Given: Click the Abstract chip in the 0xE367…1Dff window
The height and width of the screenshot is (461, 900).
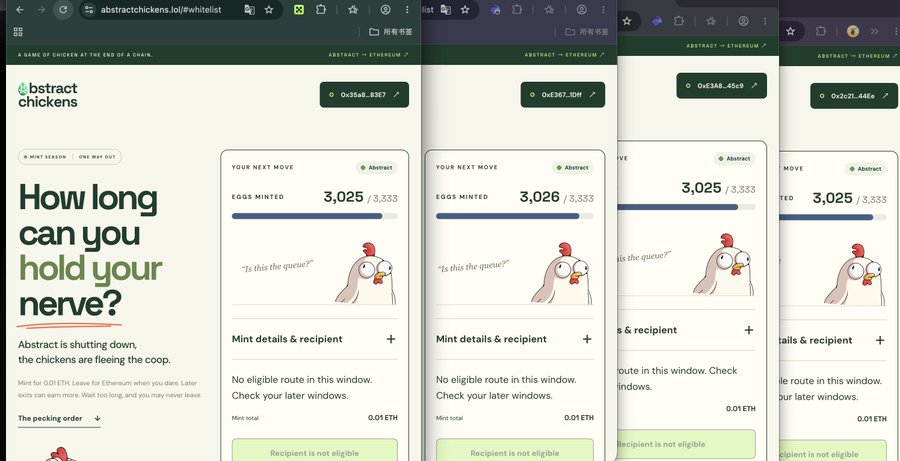Looking at the screenshot, I should tap(573, 168).
